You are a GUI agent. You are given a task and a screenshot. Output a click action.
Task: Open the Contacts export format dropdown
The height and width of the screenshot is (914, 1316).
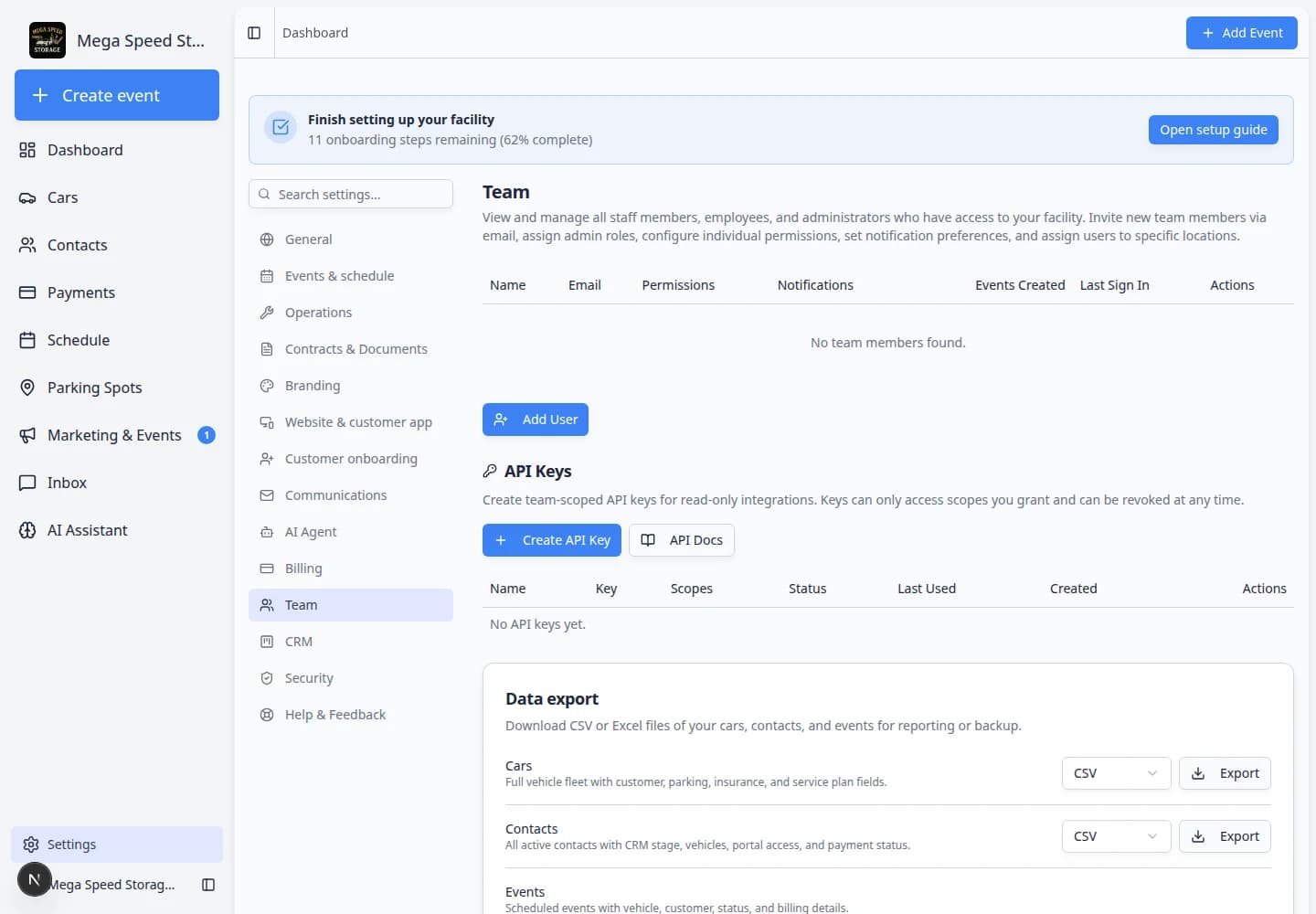click(x=1116, y=836)
